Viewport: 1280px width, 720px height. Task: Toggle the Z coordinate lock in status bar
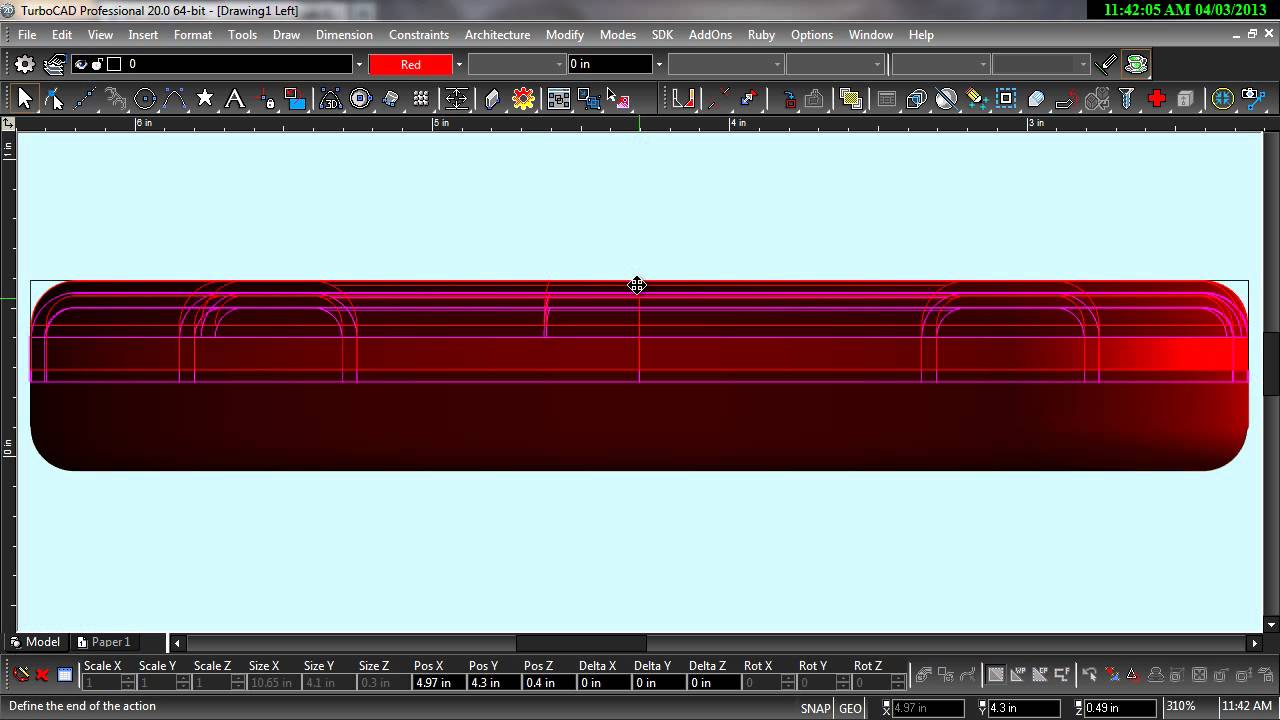click(1078, 708)
